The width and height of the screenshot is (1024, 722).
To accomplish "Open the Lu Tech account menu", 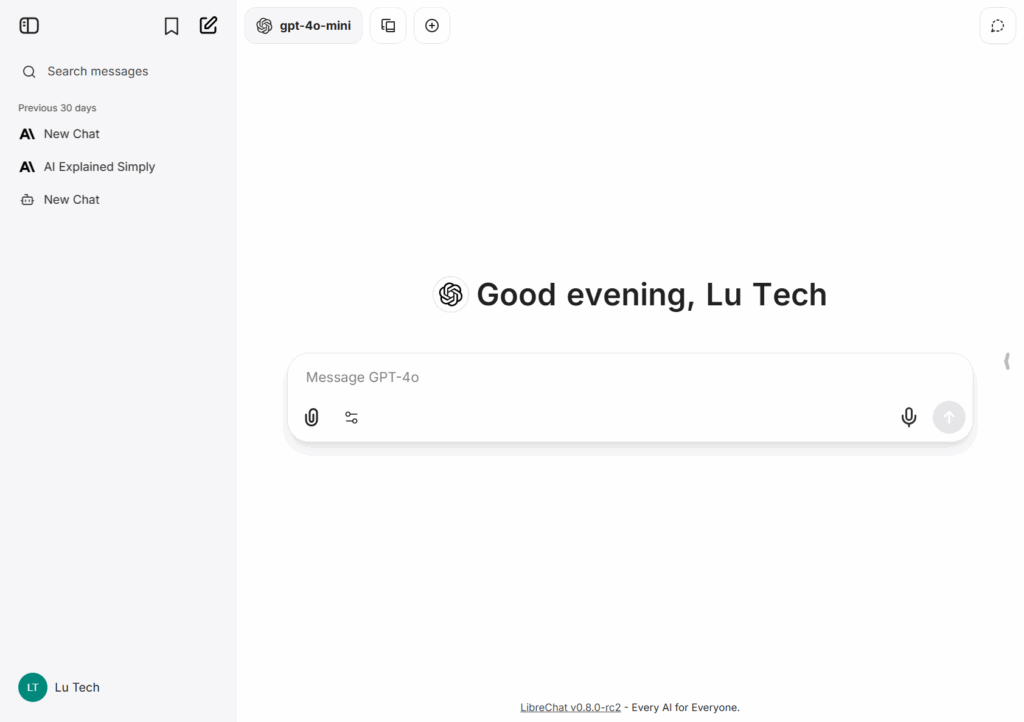I will point(60,687).
